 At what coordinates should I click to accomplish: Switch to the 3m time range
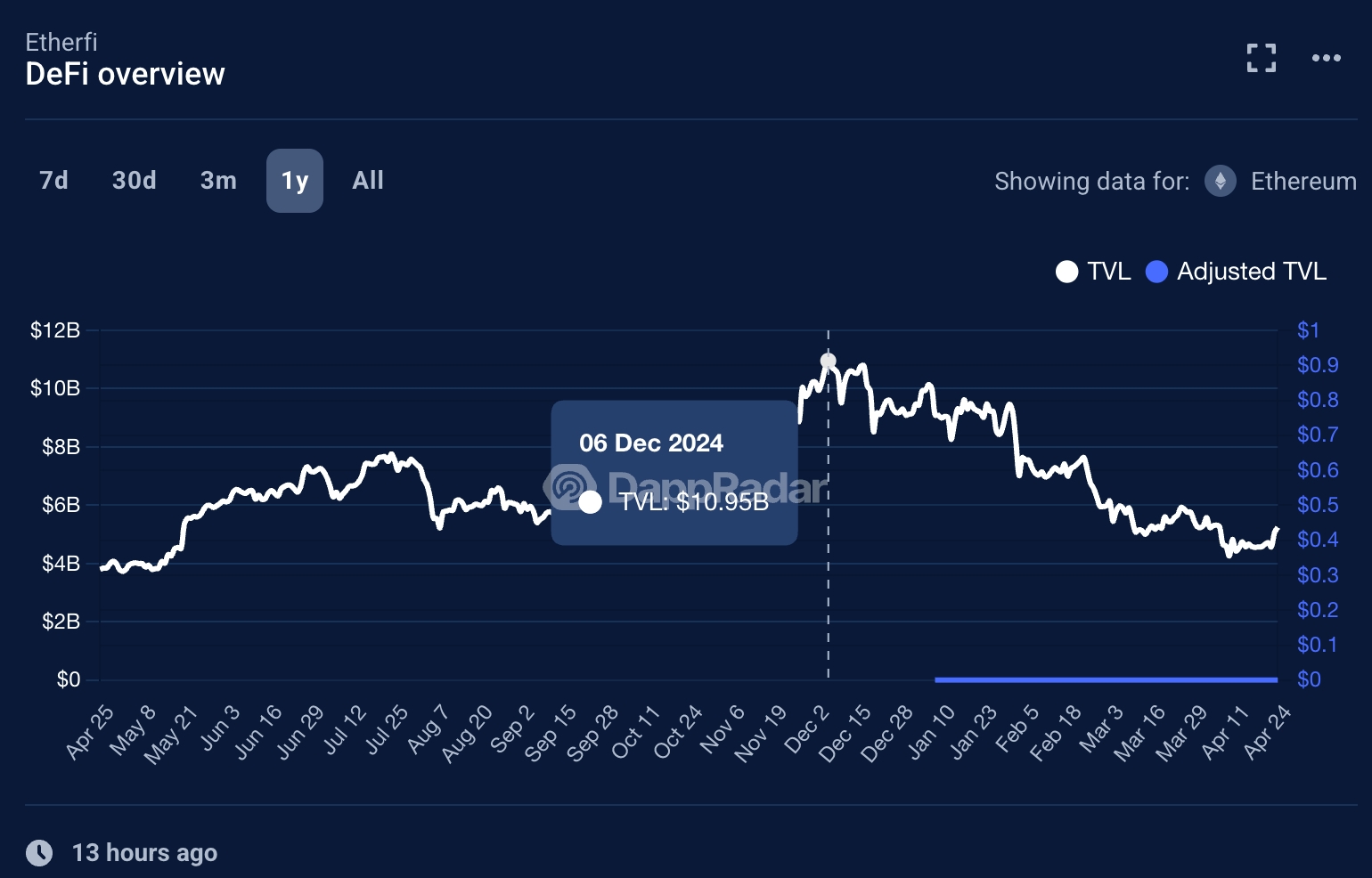(x=218, y=181)
